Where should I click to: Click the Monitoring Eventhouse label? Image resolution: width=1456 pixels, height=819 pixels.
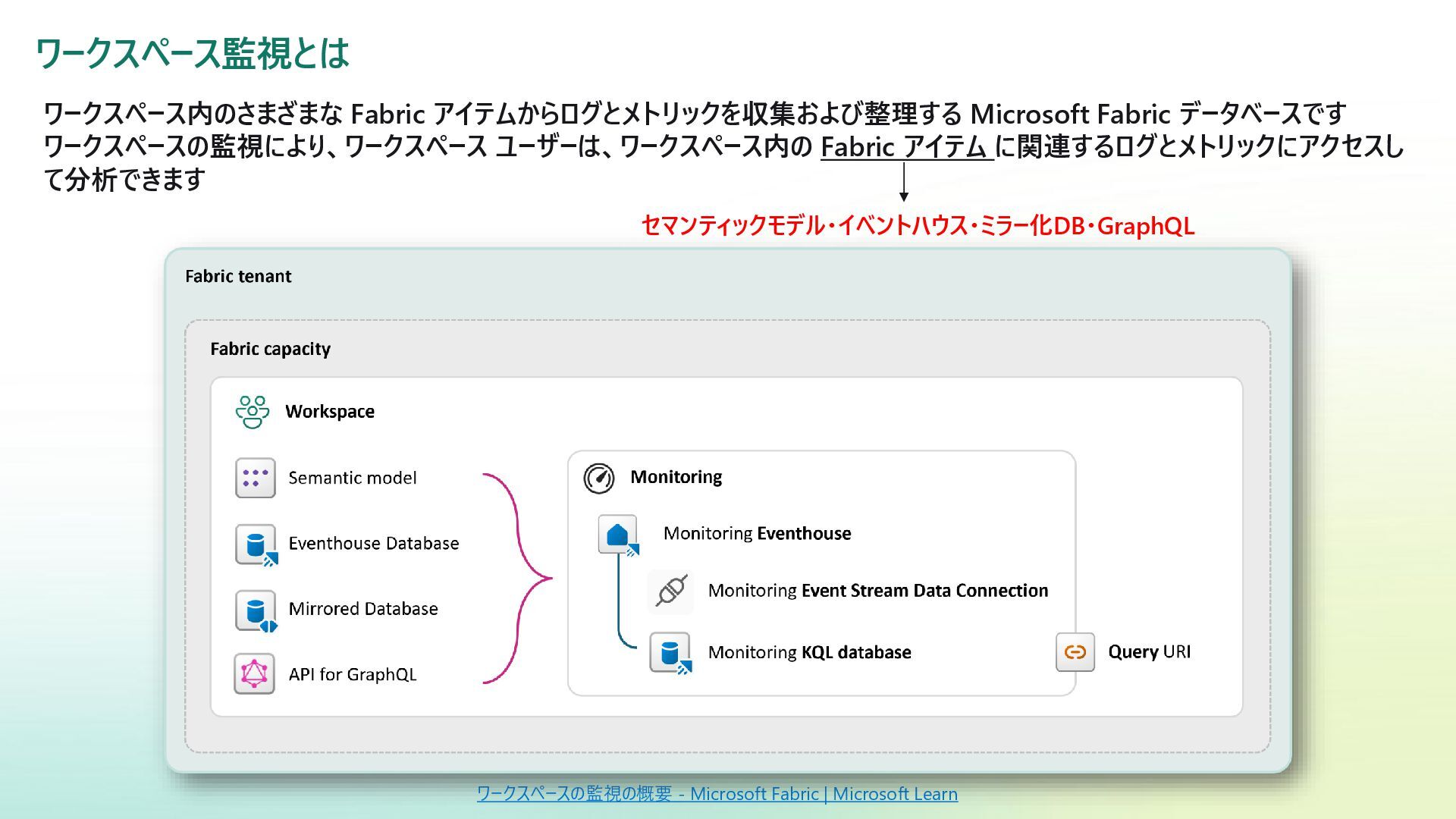click(757, 533)
